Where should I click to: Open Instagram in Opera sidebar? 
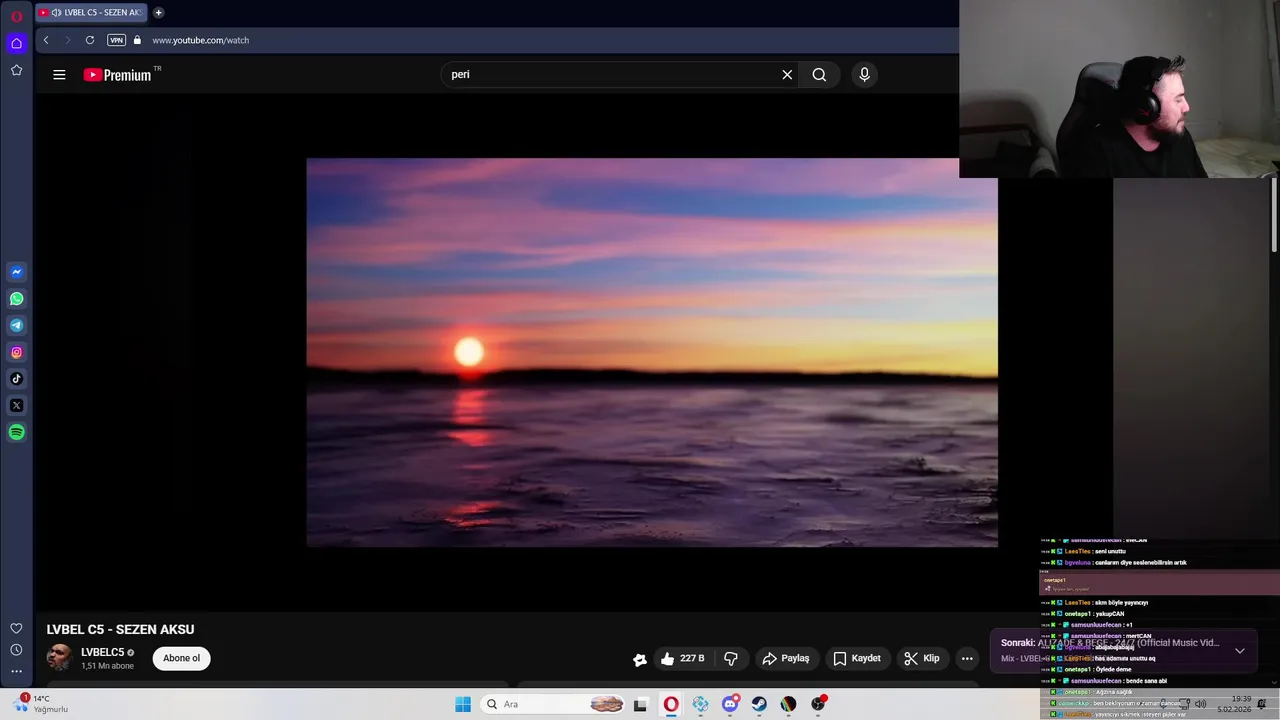click(x=16, y=352)
